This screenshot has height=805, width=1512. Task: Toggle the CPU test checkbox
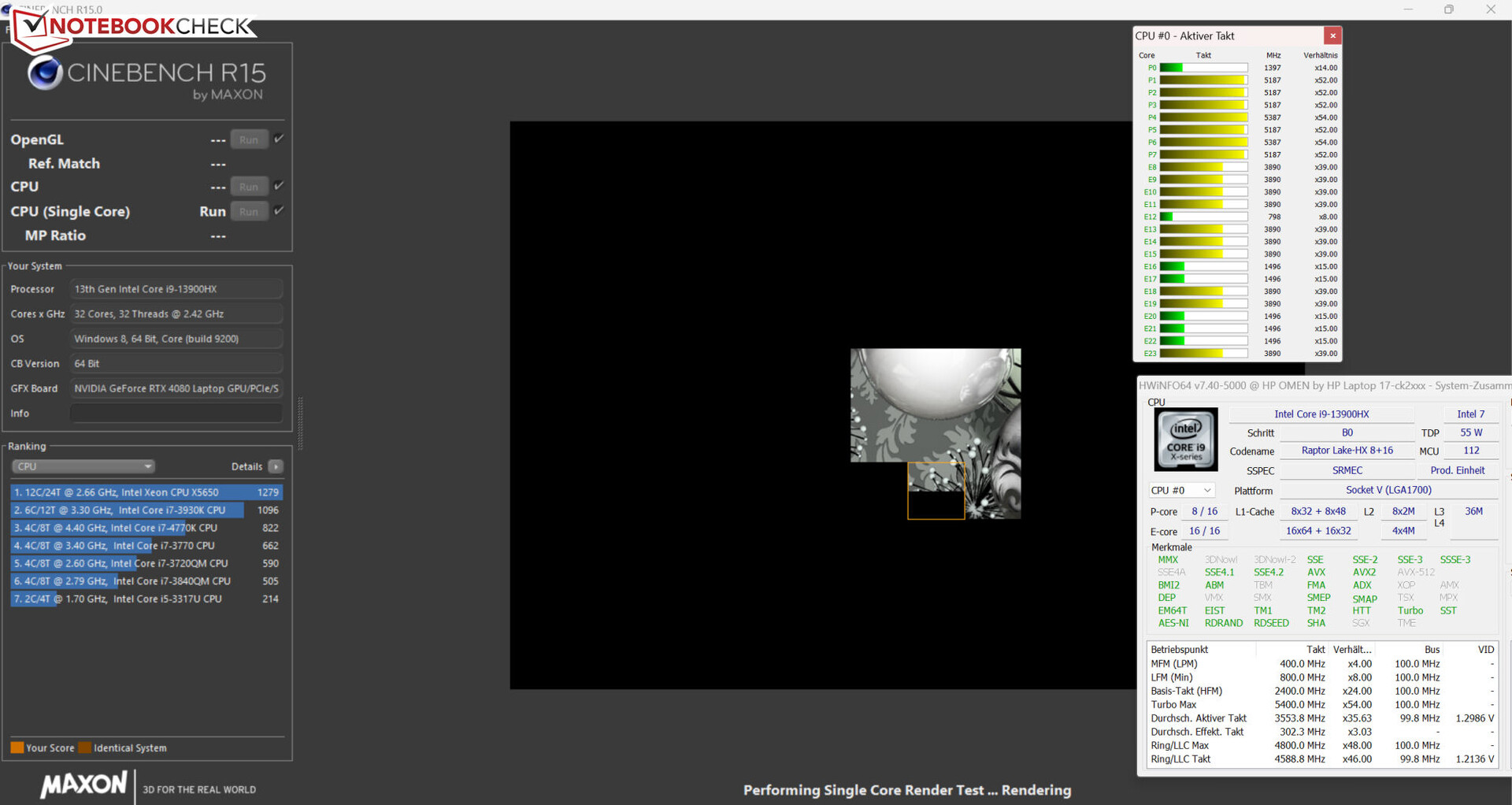[279, 186]
